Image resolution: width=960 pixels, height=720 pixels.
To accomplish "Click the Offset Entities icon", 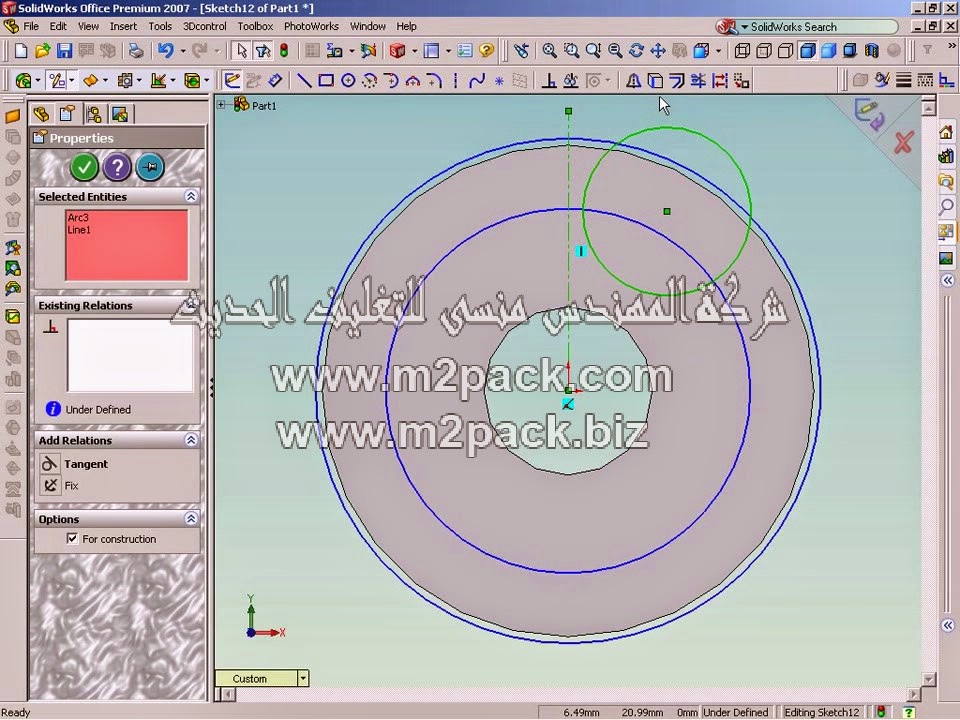I will (677, 80).
